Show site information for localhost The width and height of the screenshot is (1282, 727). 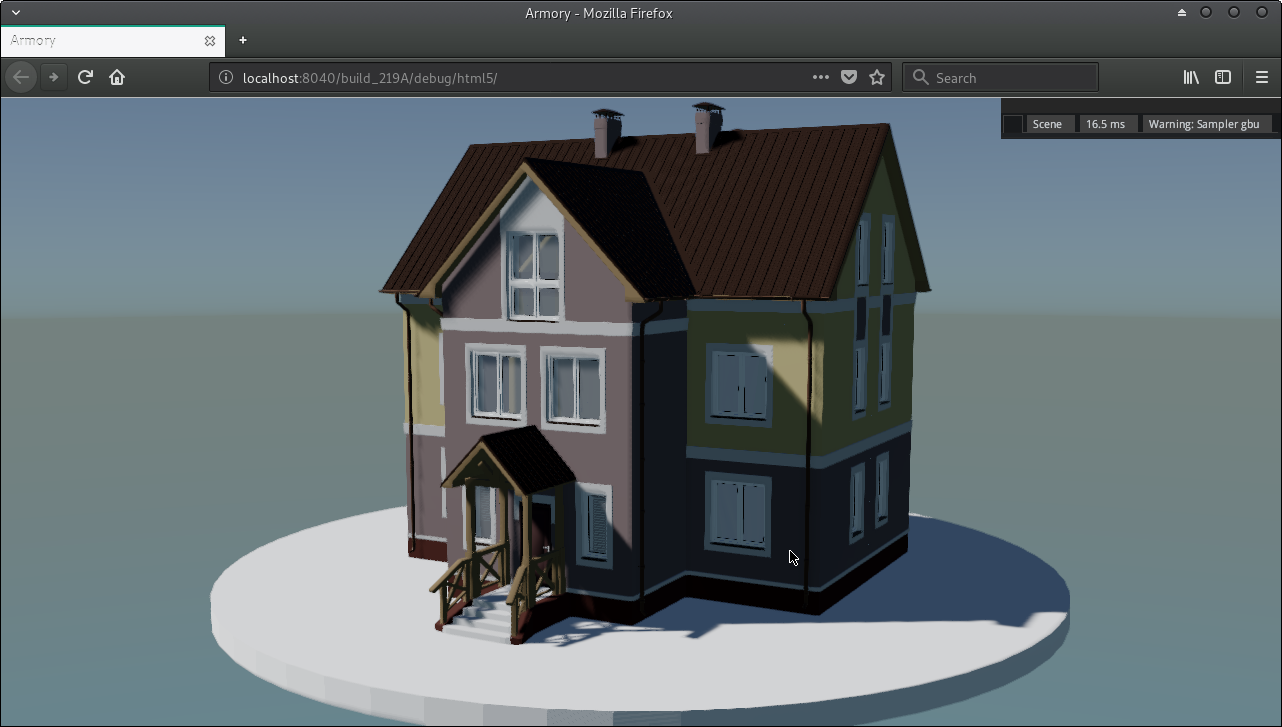[x=226, y=77]
